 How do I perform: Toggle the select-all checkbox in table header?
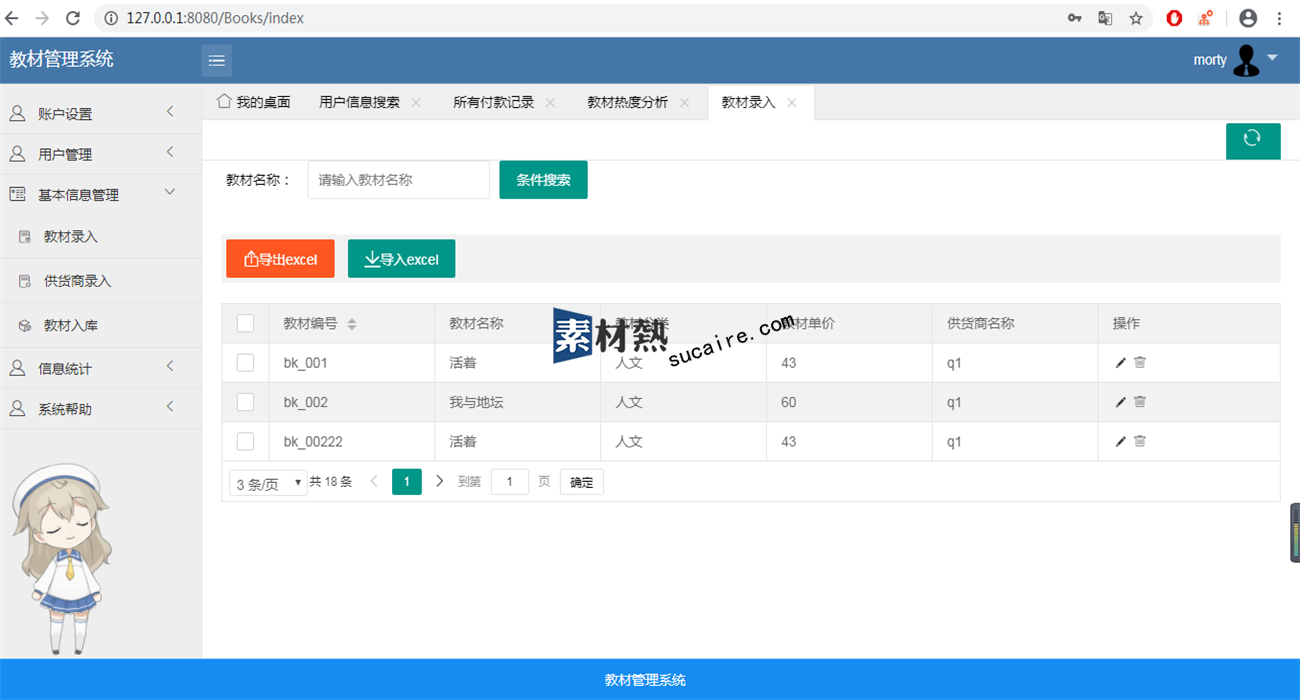pyautogui.click(x=245, y=323)
